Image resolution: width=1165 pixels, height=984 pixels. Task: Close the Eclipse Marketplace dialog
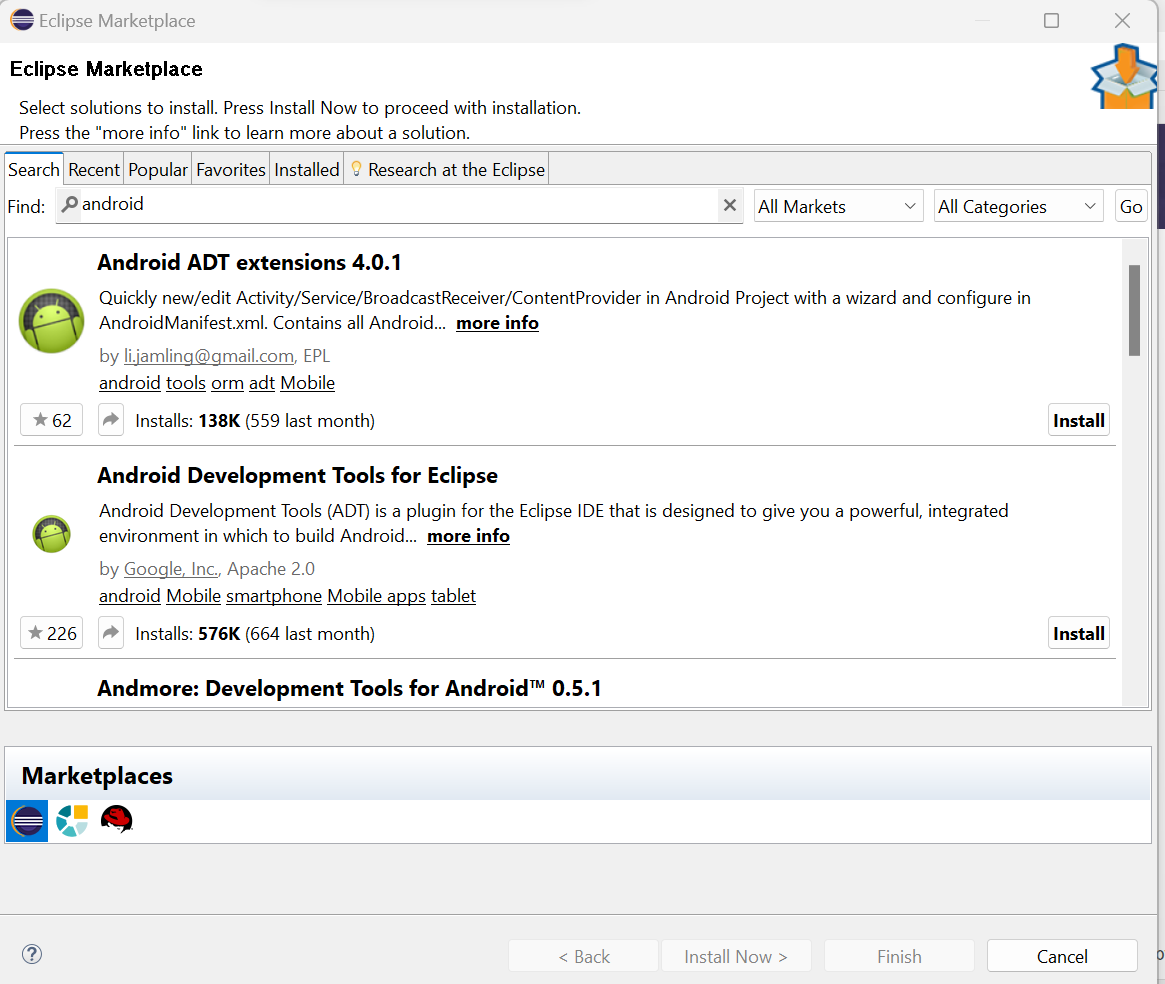click(x=1123, y=20)
